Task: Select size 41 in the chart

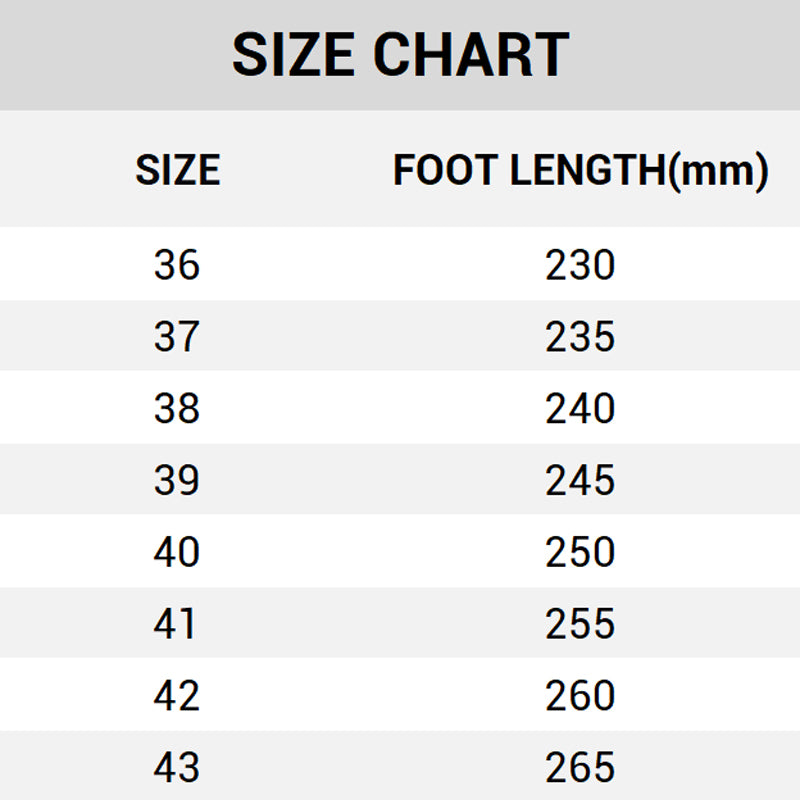Action: 177,624
